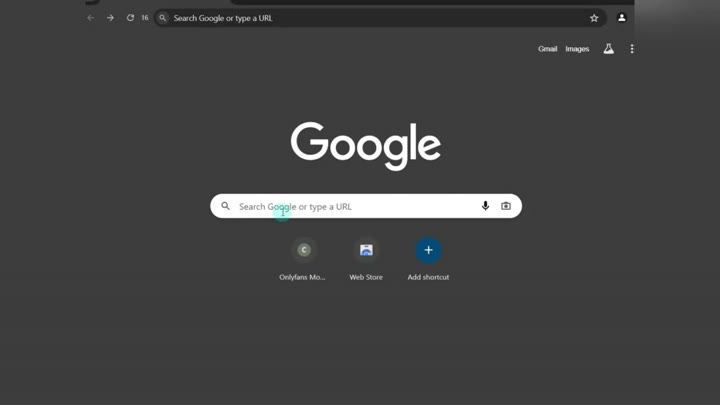Click the Add shortcut text label
The height and width of the screenshot is (405, 720).
428,277
